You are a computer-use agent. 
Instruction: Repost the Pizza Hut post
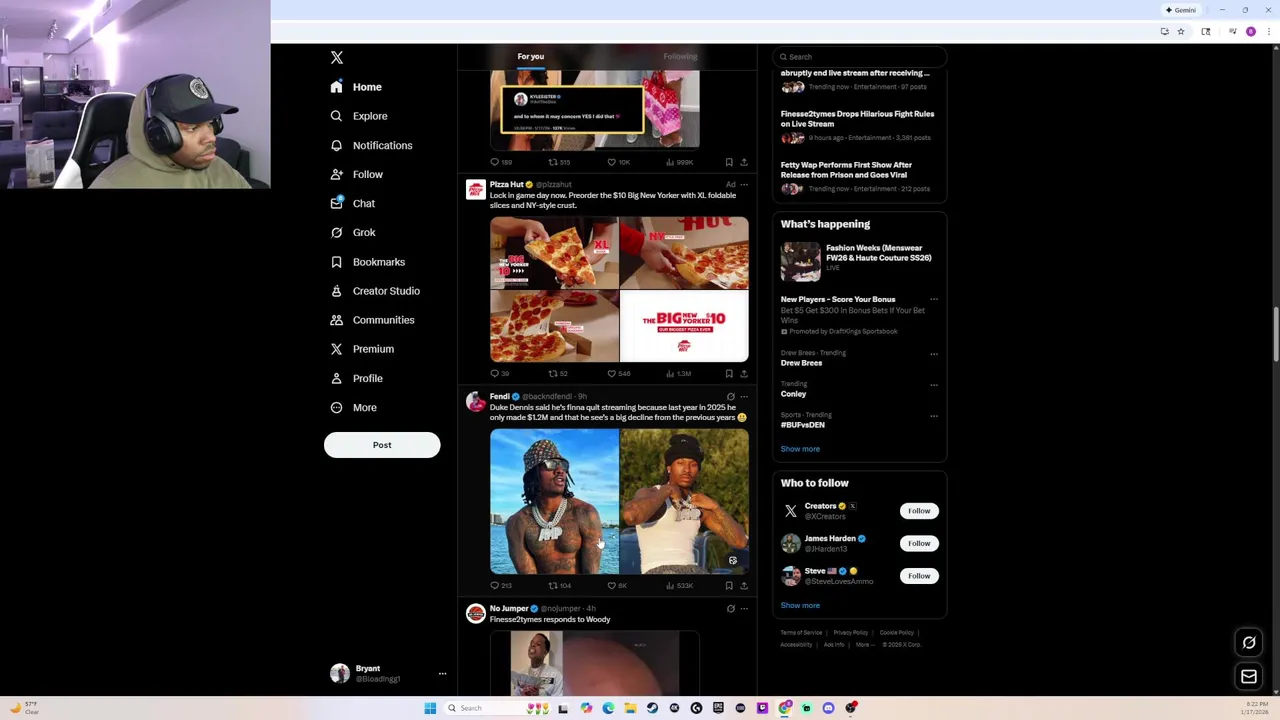[558, 374]
